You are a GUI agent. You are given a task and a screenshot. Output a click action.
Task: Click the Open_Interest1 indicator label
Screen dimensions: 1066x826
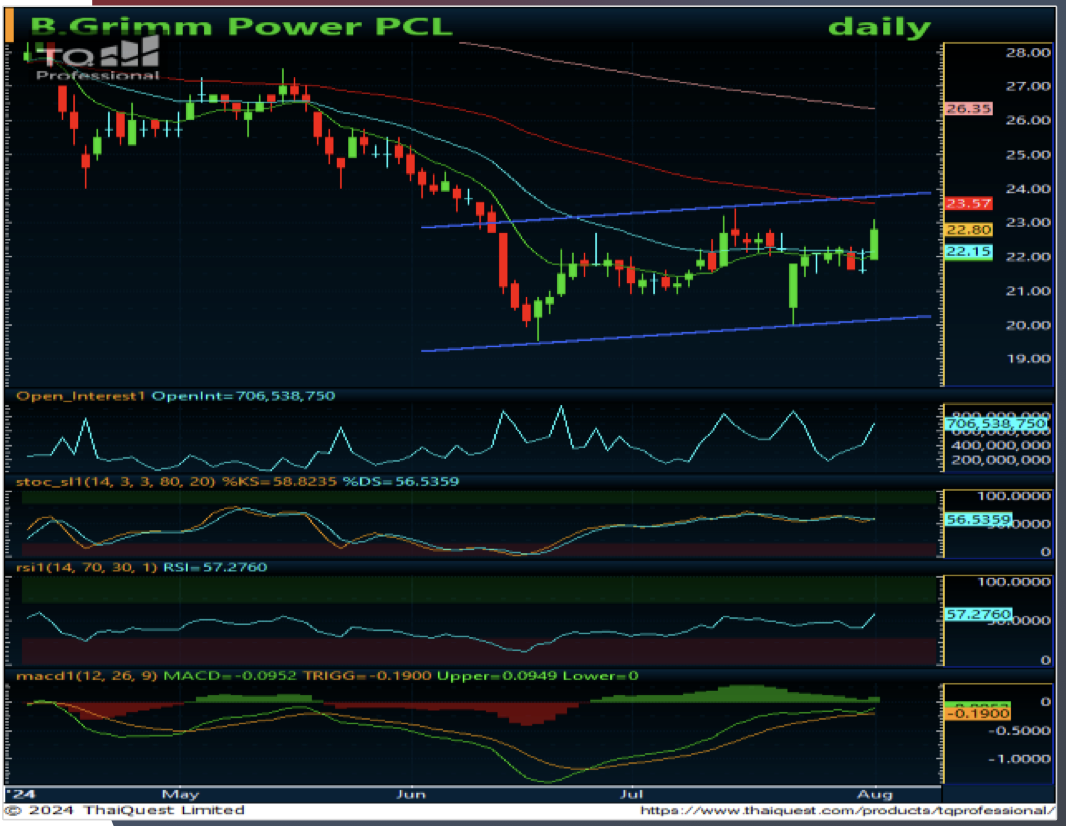click(x=80, y=396)
